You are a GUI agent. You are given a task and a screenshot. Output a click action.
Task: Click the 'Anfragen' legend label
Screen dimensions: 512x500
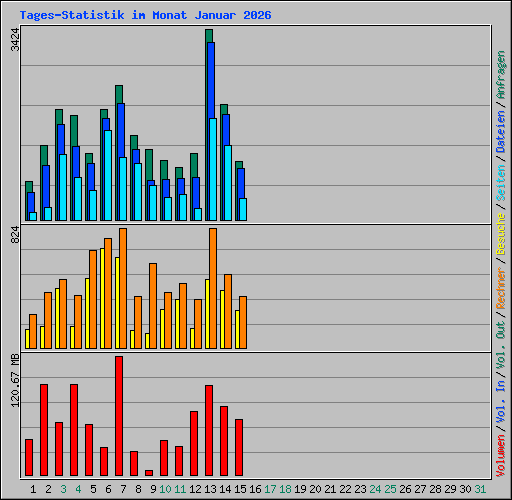tap(501, 75)
